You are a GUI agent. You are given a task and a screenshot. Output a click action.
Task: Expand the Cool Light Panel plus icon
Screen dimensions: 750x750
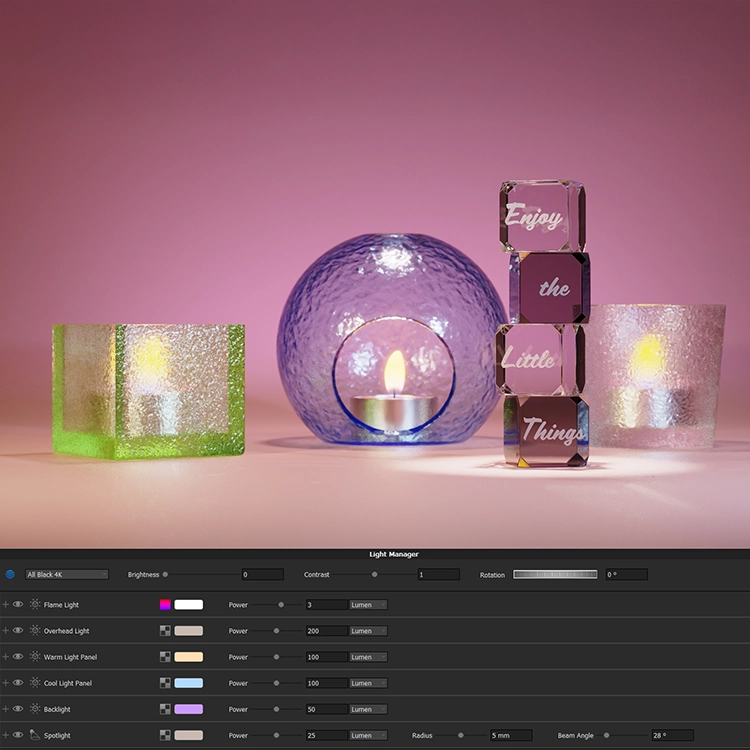click(6, 683)
